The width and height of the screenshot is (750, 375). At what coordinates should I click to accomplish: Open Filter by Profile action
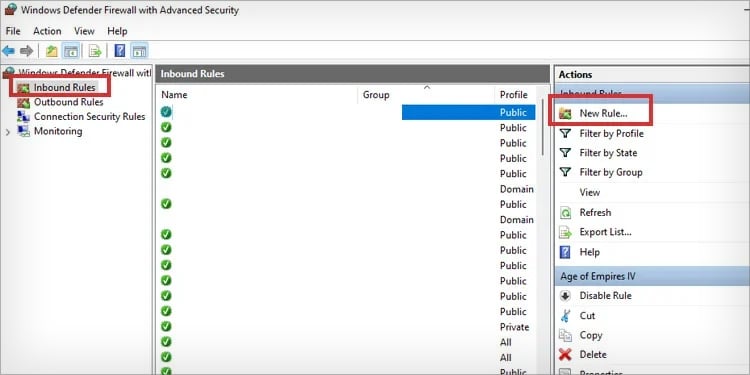coord(611,133)
